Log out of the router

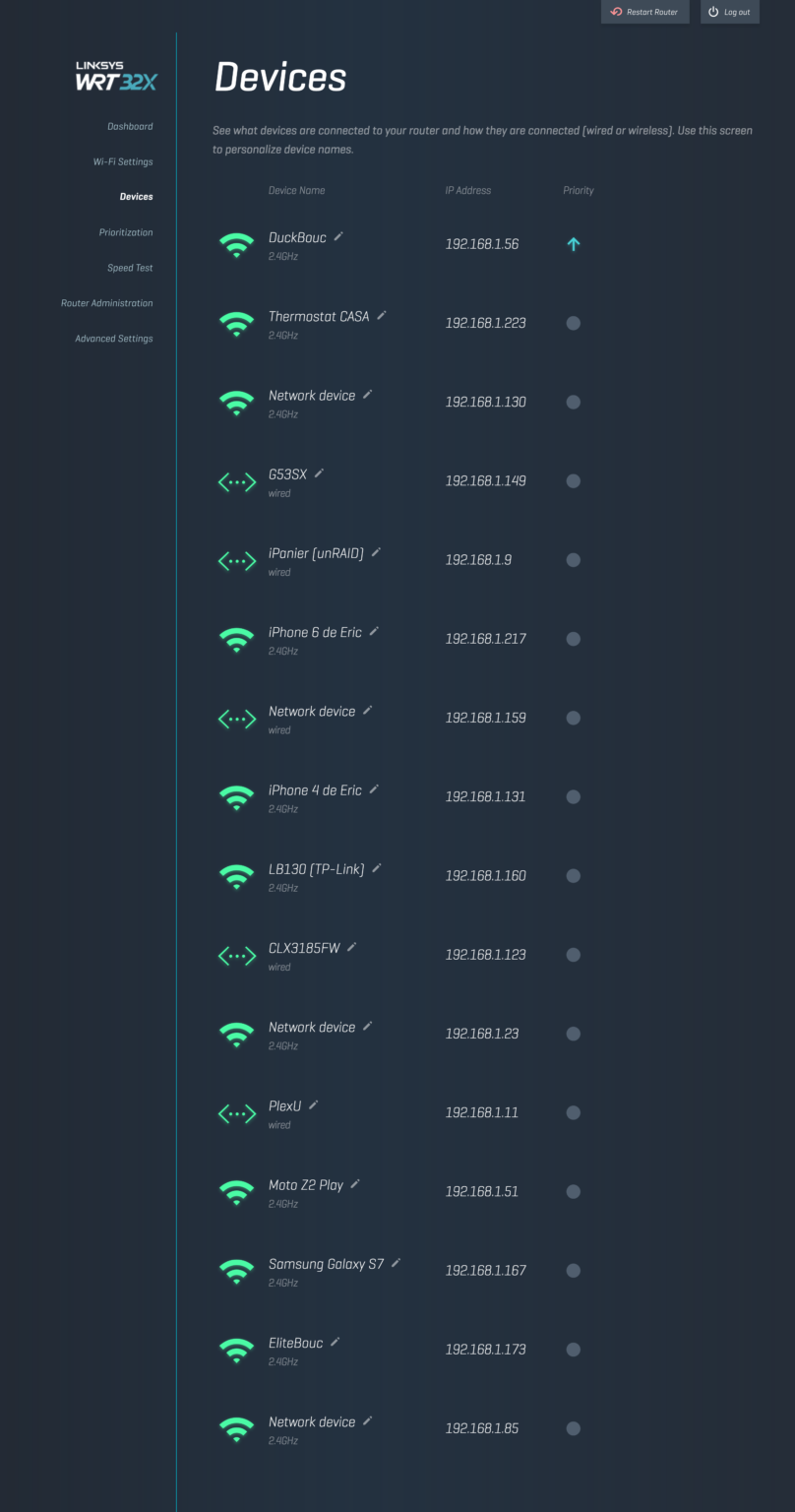[729, 12]
